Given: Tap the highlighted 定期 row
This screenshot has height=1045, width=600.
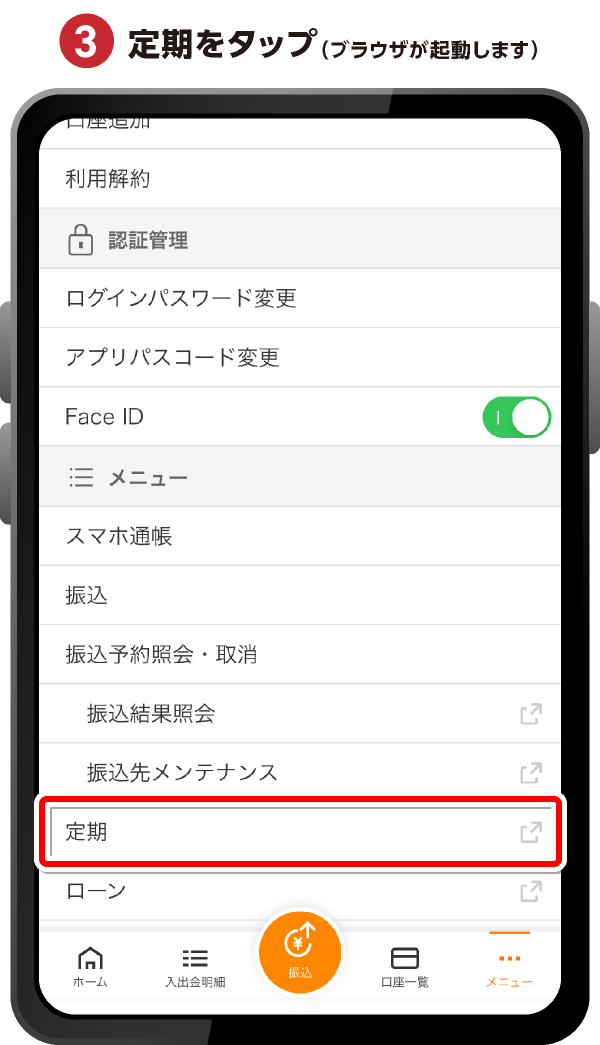Looking at the screenshot, I should (x=300, y=832).
